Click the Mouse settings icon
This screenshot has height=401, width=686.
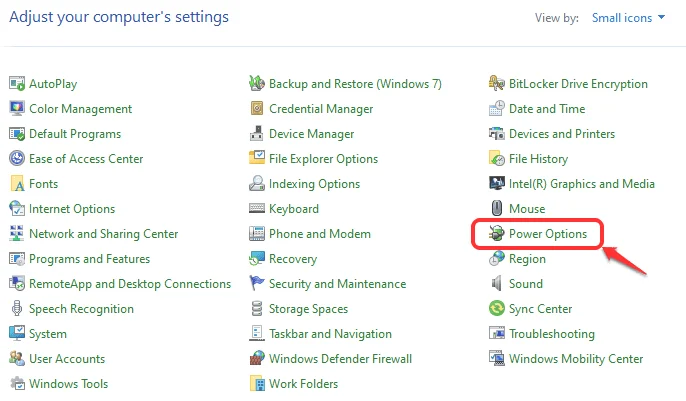[x=497, y=208]
